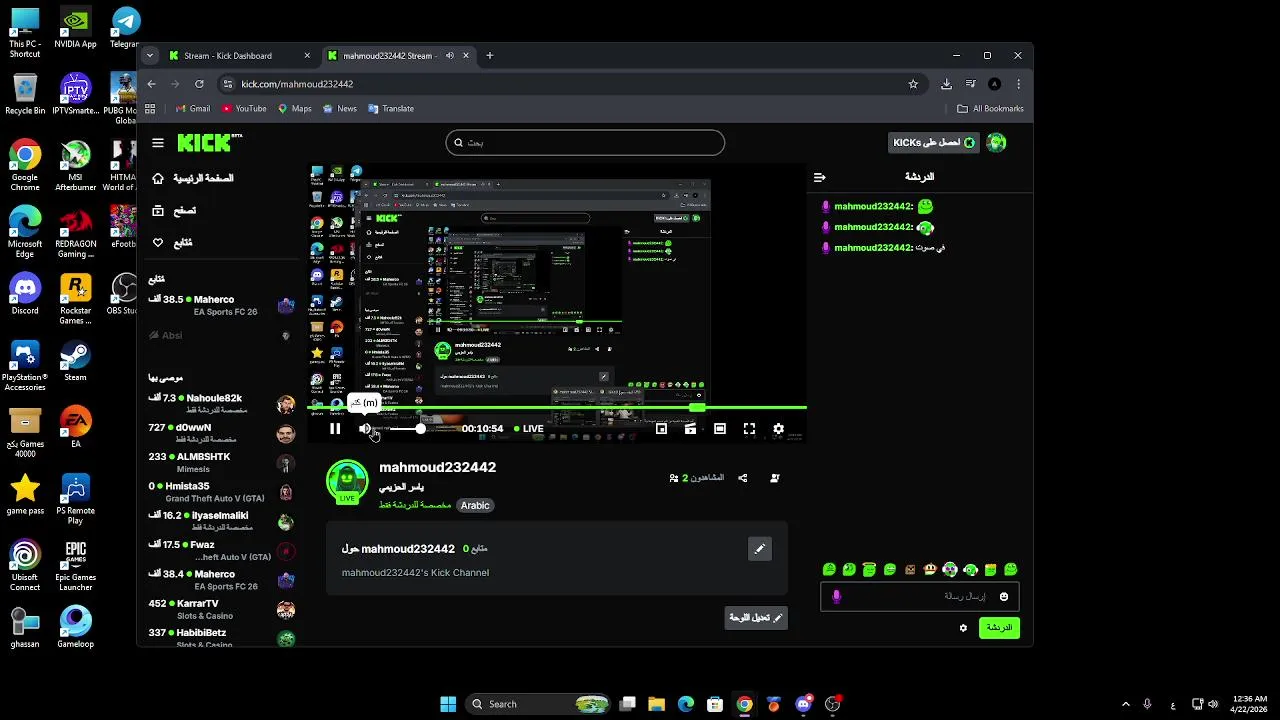Open the Browse sidebar item

coord(175,211)
